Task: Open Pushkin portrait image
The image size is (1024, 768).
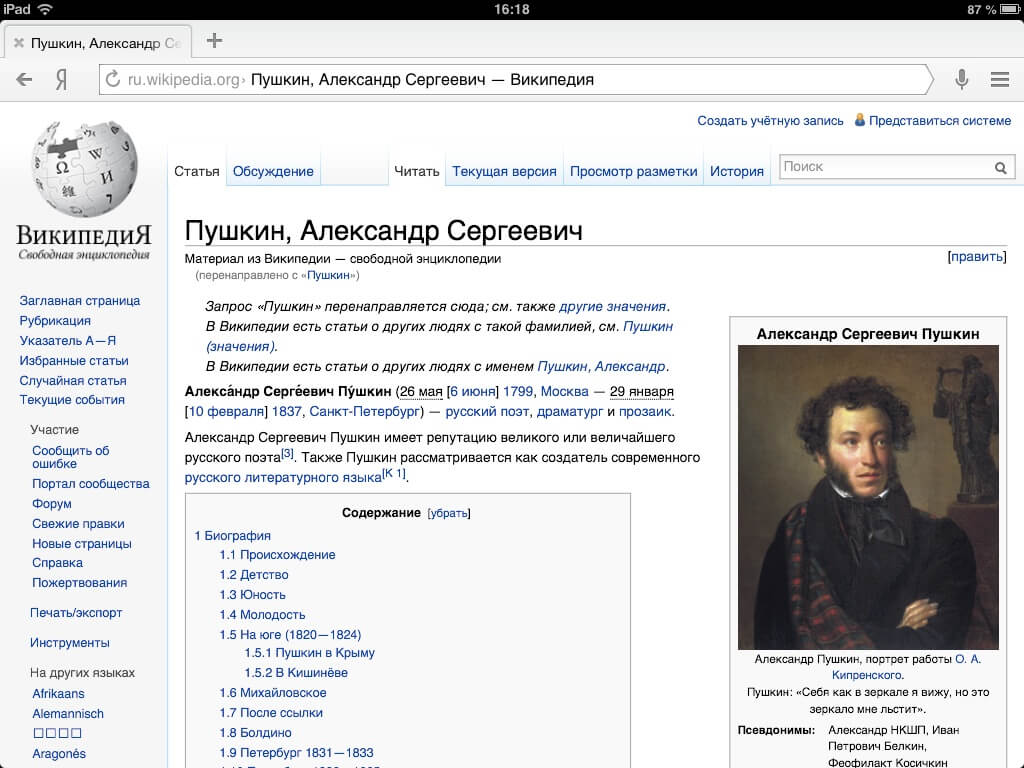Action: tap(868, 497)
